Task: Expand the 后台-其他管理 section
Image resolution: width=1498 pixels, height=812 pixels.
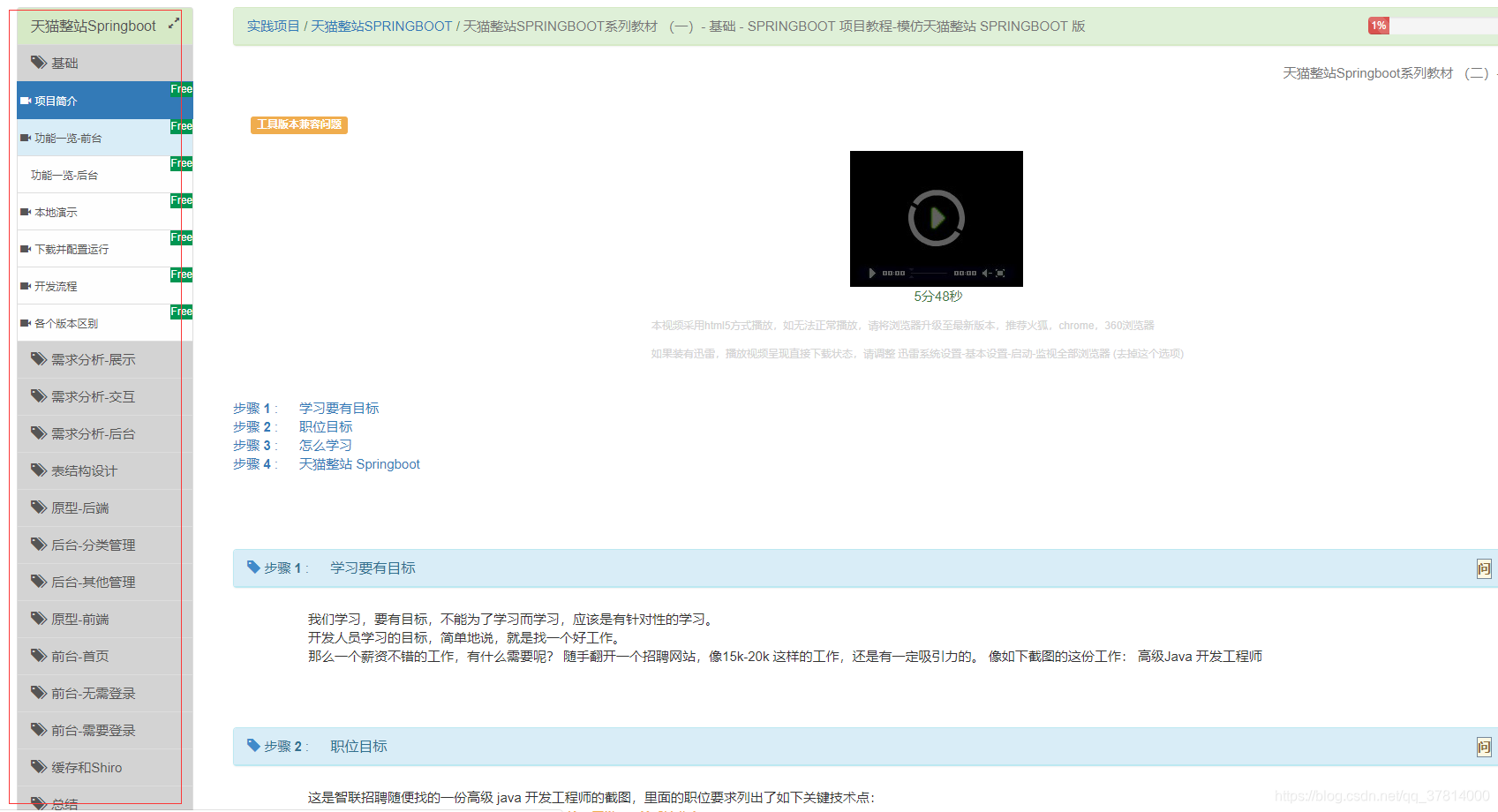Action: [x=105, y=582]
